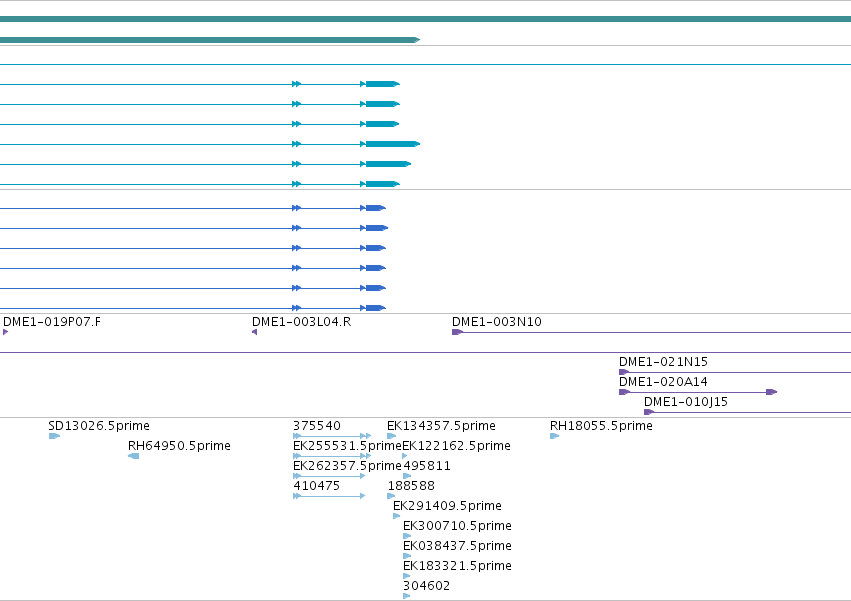851x601 pixels.
Task: Click the light-blue glyph under RH18055.5prime
Action: [555, 436]
